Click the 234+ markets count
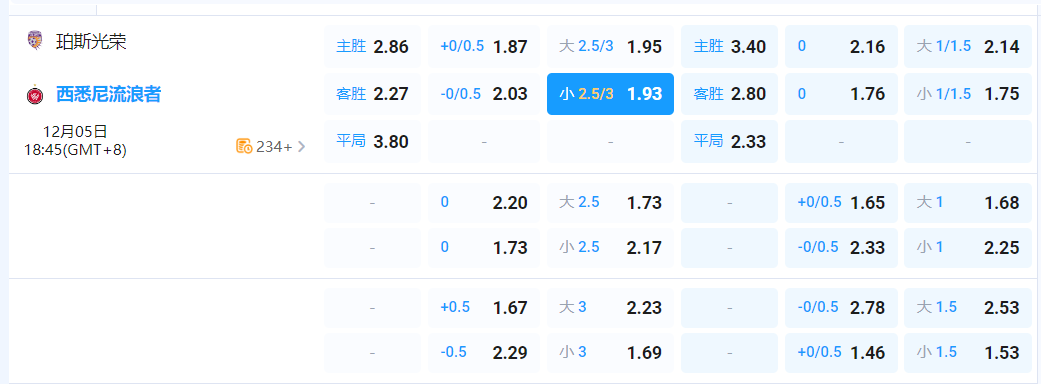This screenshot has width=1041, height=384. 274,147
